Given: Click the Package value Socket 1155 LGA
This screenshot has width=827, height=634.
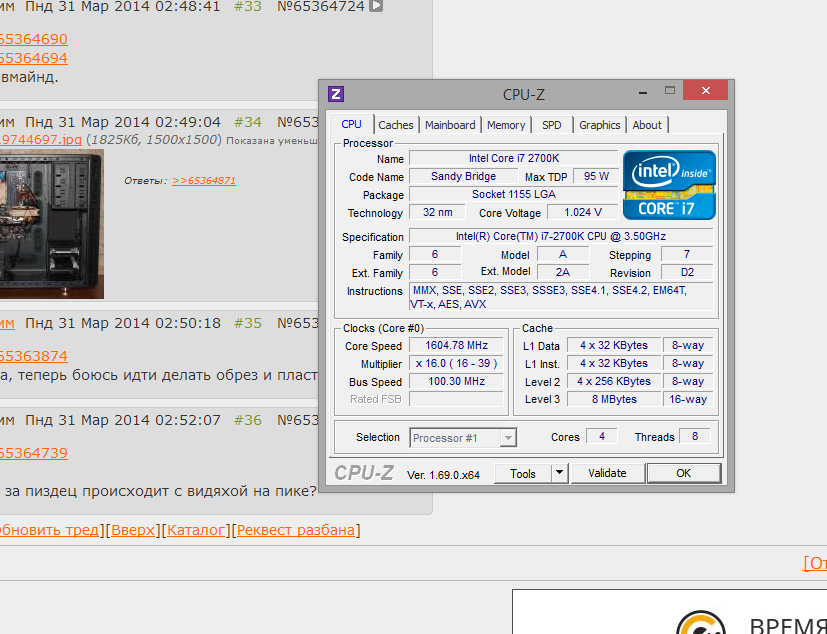Looking at the screenshot, I should (514, 194).
